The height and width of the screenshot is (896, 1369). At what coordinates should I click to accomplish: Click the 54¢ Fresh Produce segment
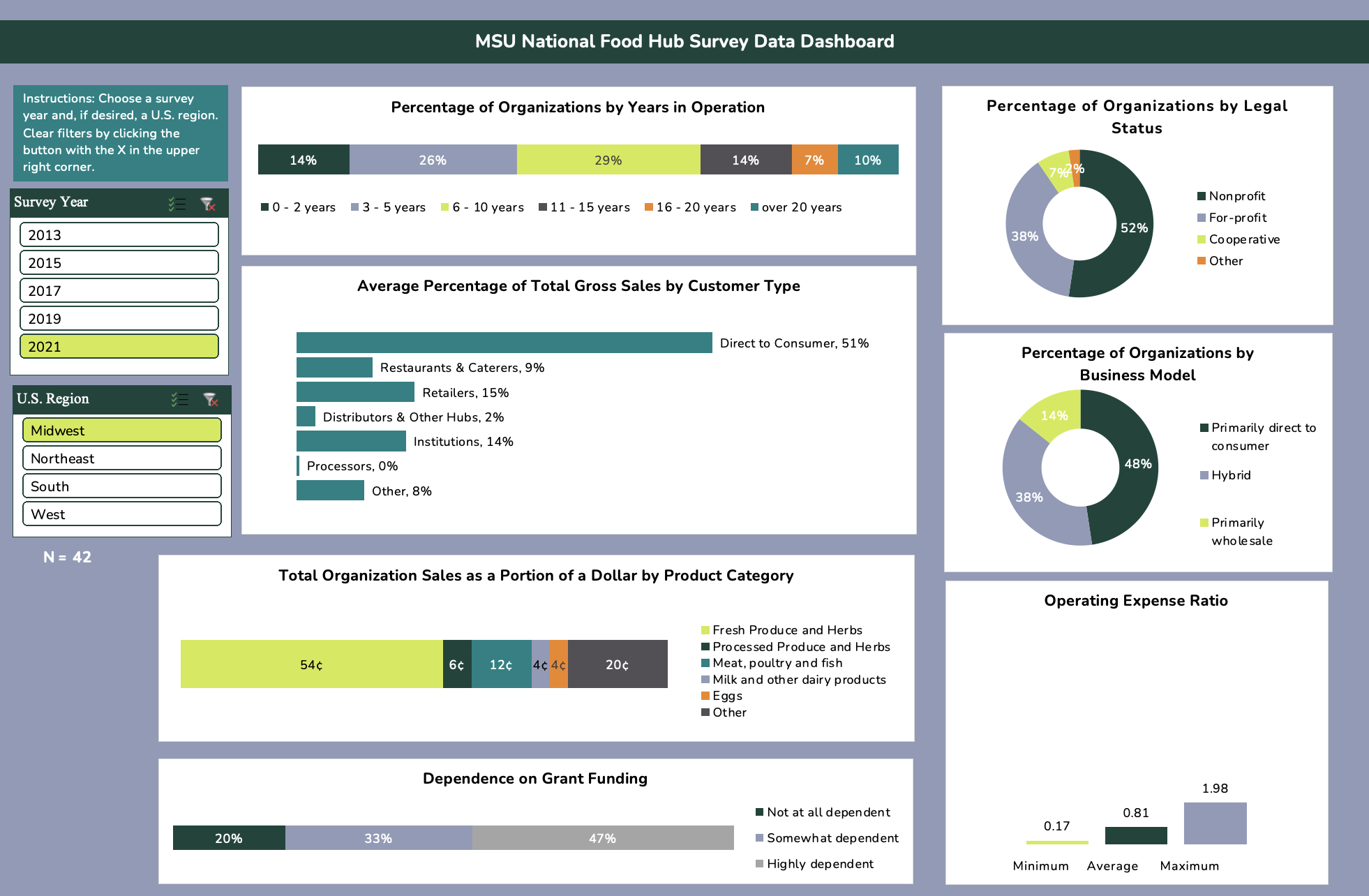tap(312, 664)
